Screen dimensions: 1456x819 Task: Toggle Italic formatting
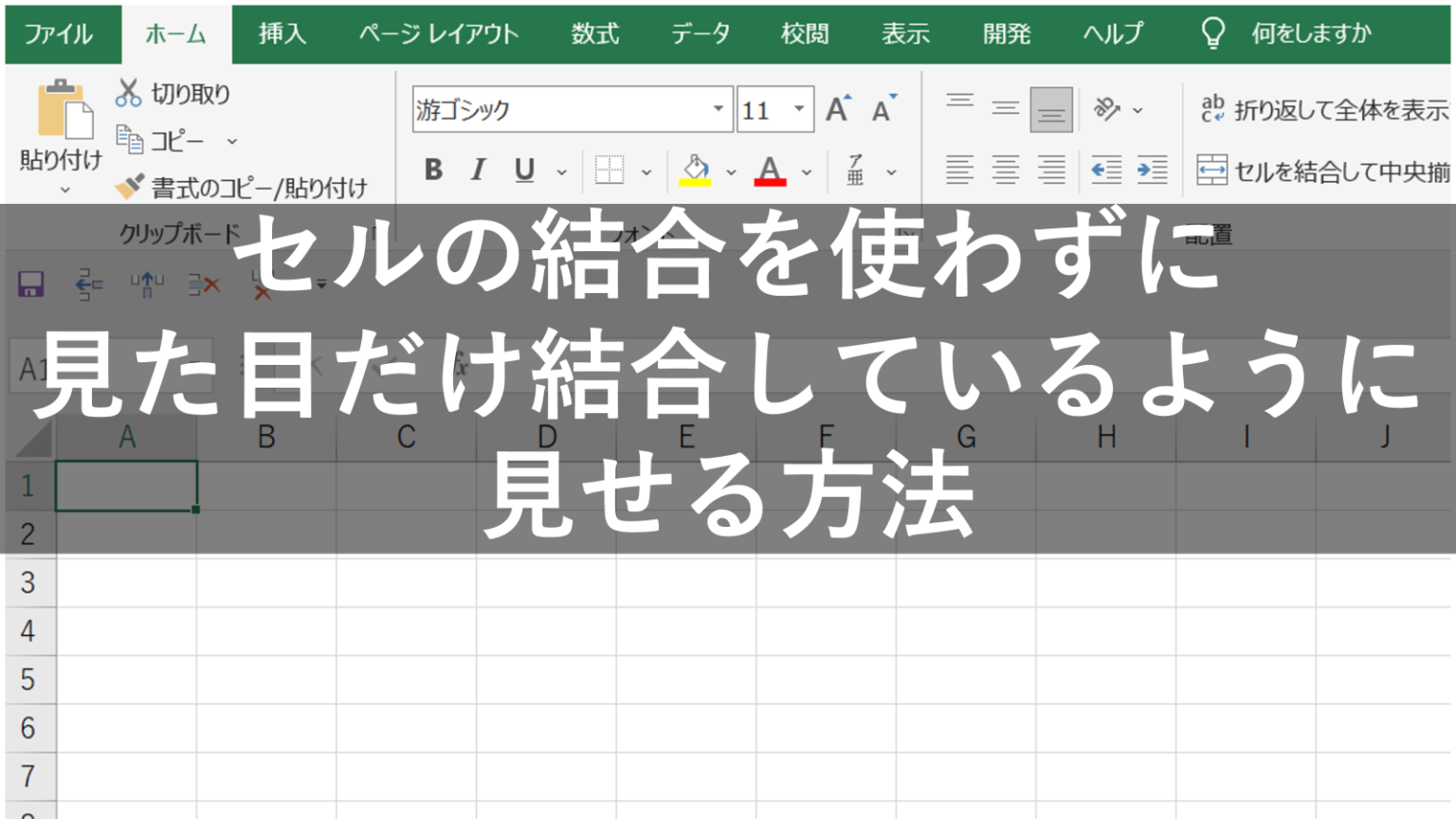coord(479,170)
